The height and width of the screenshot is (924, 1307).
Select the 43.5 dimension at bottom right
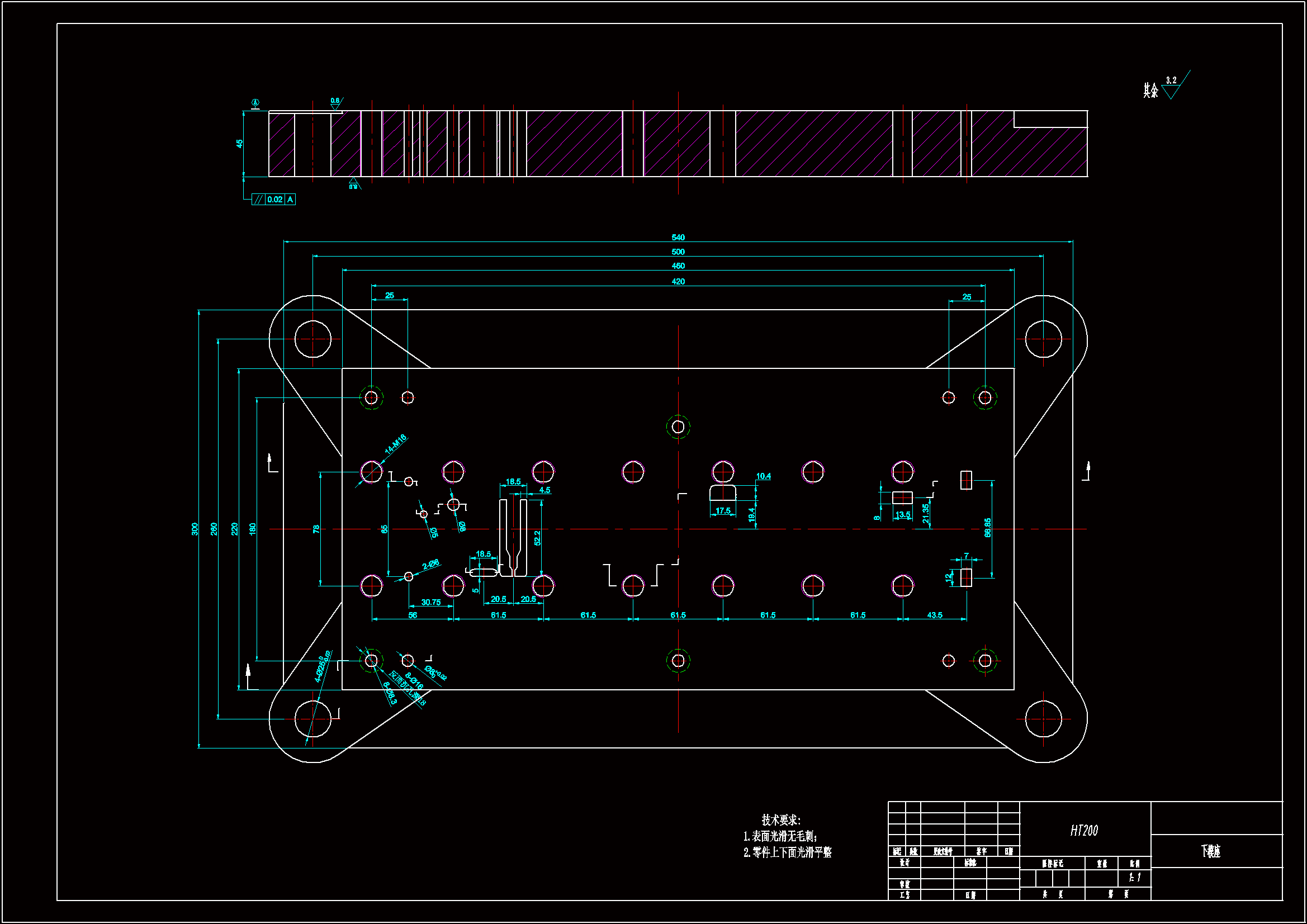[935, 615]
